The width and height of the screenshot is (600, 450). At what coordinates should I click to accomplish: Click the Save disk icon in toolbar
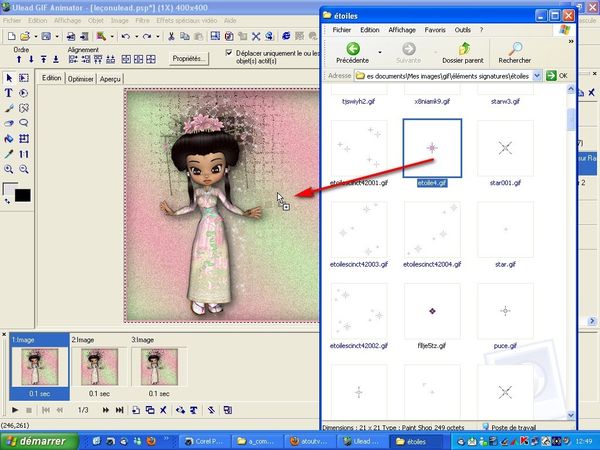(46, 36)
